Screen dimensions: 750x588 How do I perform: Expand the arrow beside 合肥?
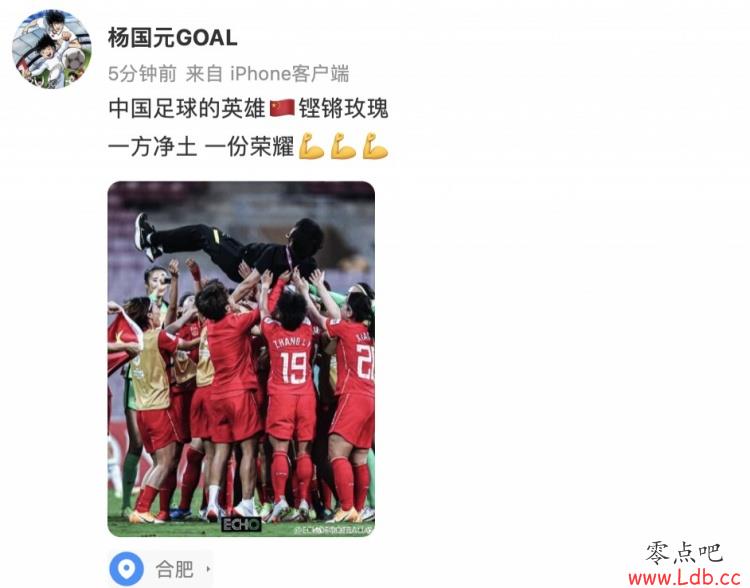208,569
